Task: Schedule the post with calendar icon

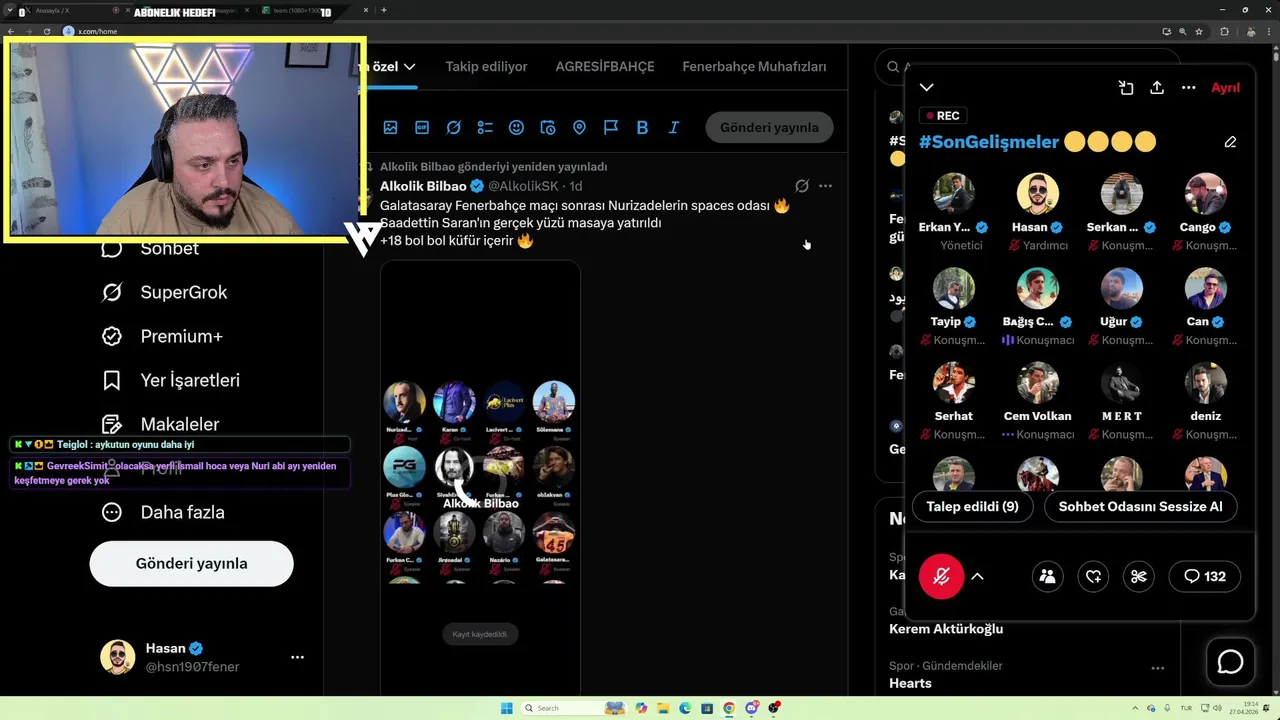Action: [x=548, y=128]
